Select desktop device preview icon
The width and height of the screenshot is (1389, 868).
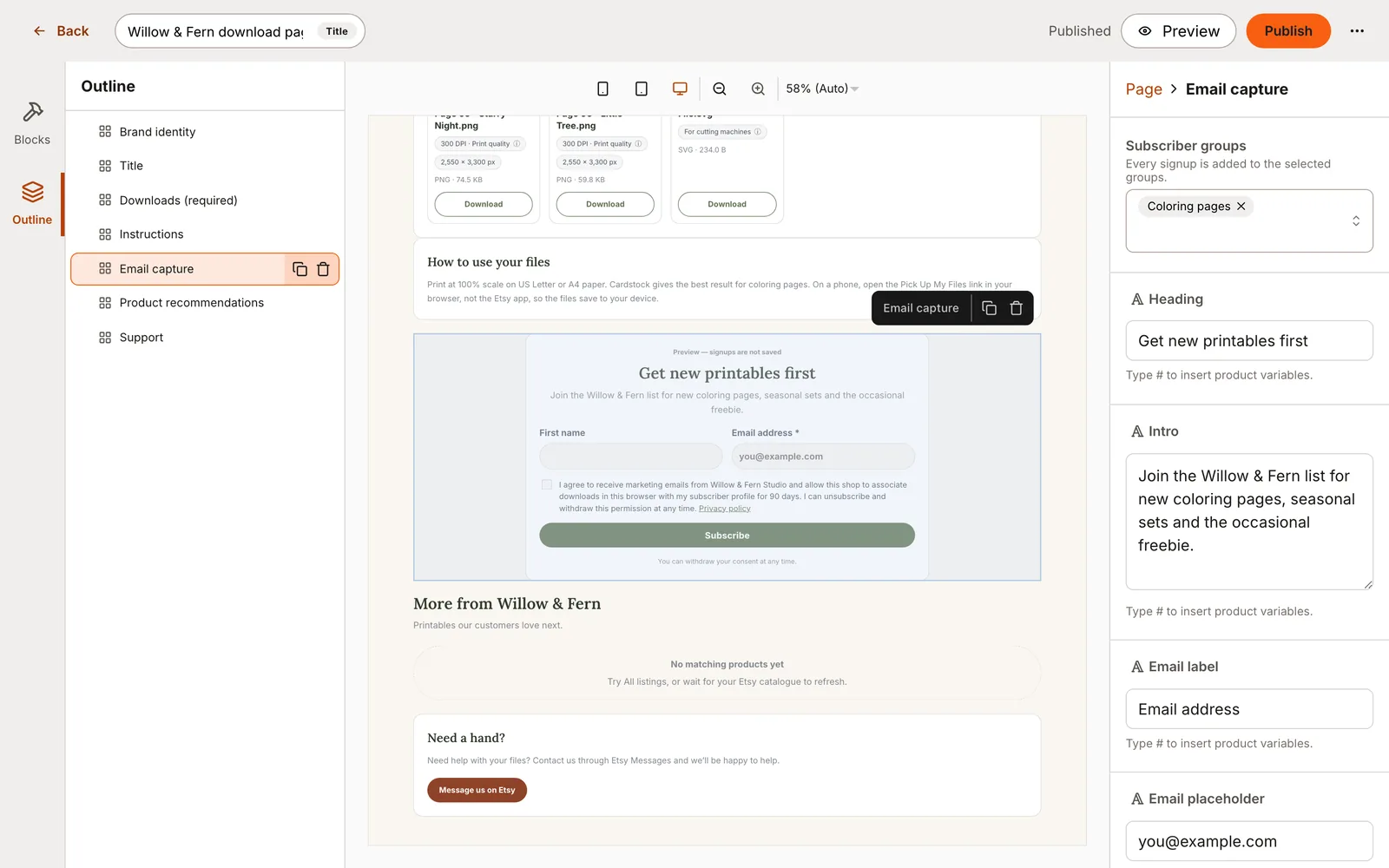tap(680, 89)
